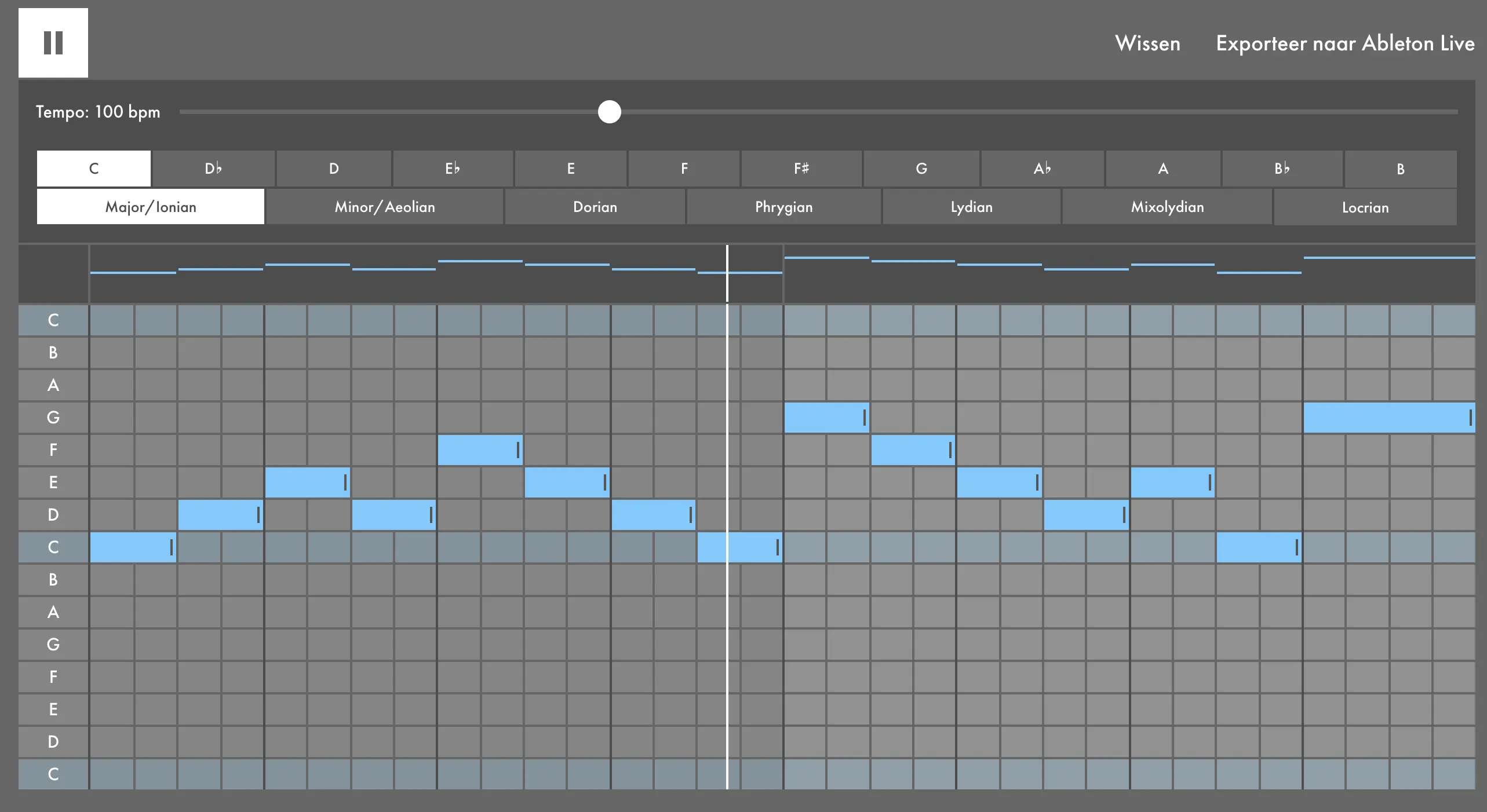This screenshot has width=1487, height=812.
Task: Click the Wissen clear link
Action: (x=1147, y=43)
